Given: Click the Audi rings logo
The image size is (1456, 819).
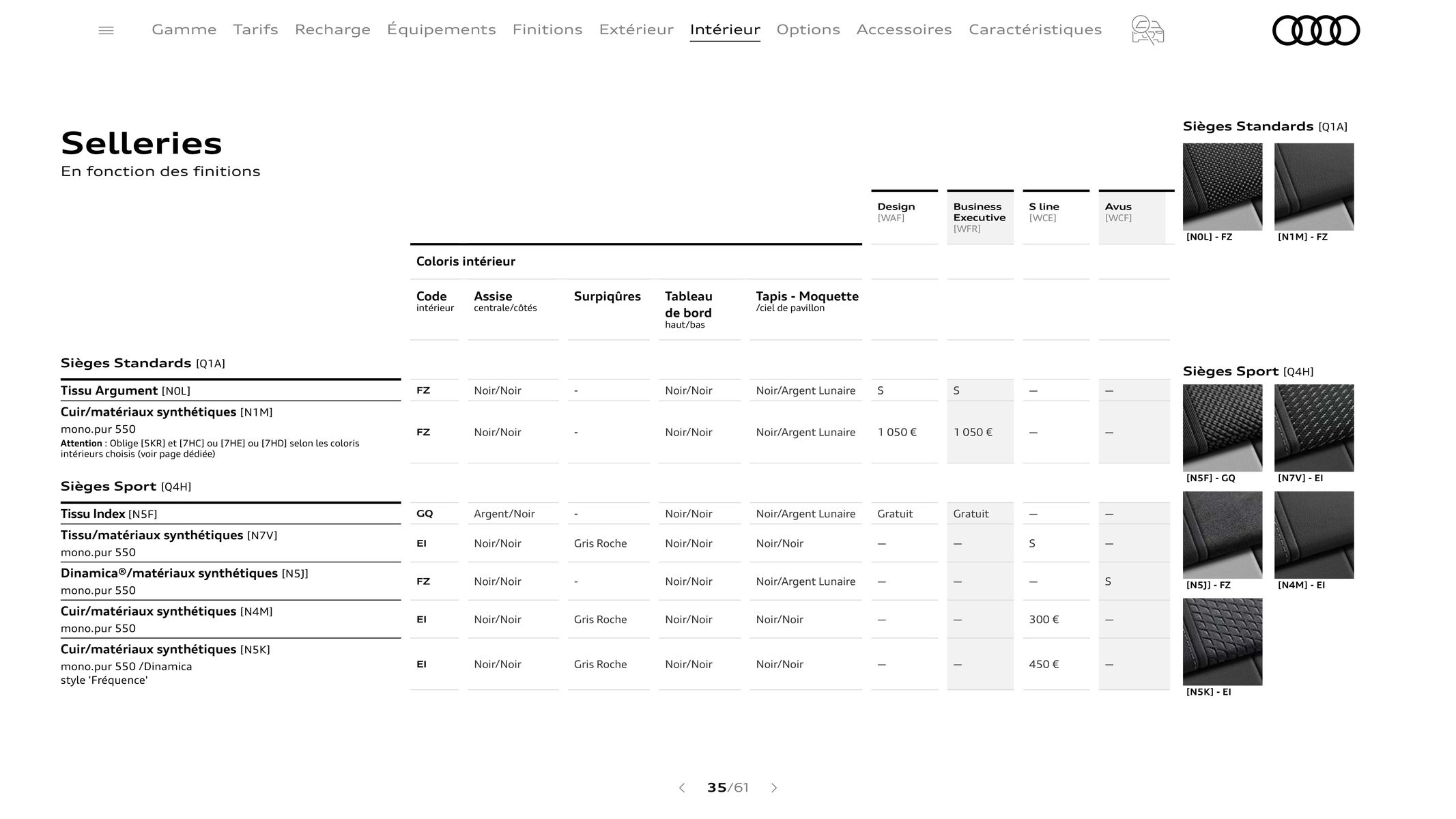Looking at the screenshot, I should [1316, 30].
